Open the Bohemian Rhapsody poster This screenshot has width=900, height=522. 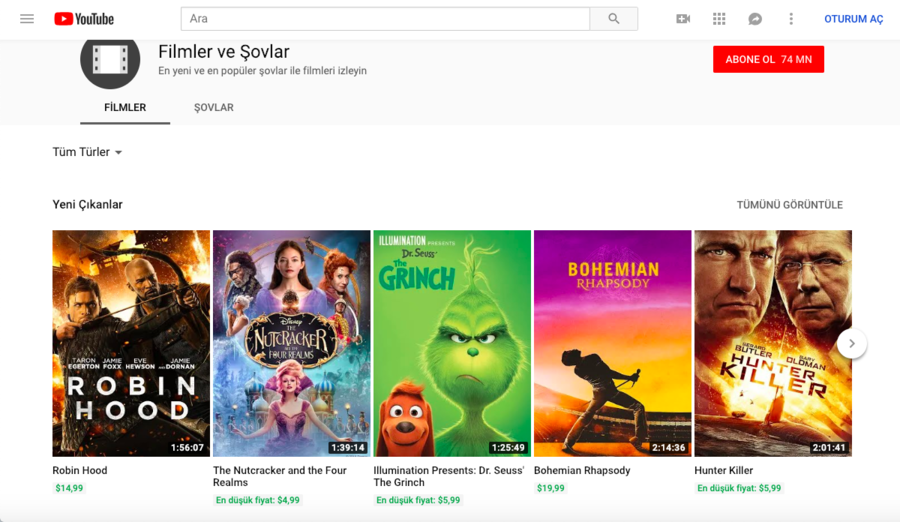pos(612,343)
